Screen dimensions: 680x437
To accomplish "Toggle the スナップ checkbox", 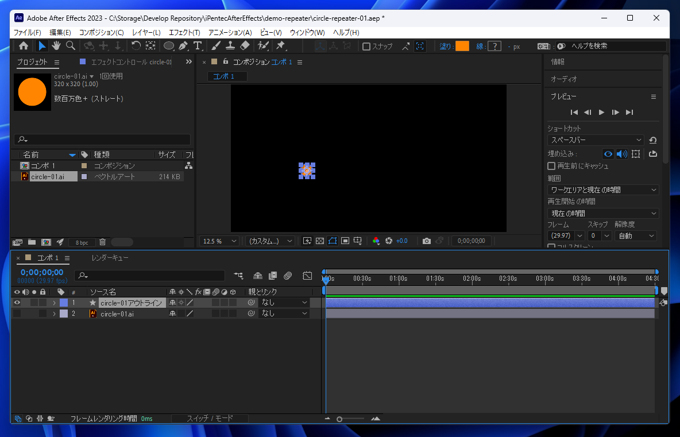I will coord(366,46).
